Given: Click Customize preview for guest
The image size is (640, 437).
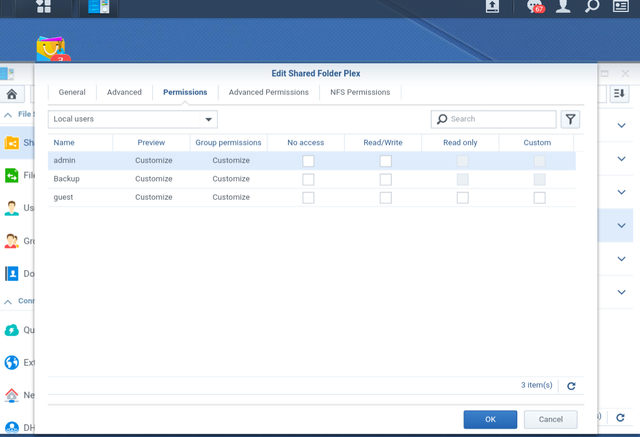Looking at the screenshot, I should pyautogui.click(x=153, y=197).
